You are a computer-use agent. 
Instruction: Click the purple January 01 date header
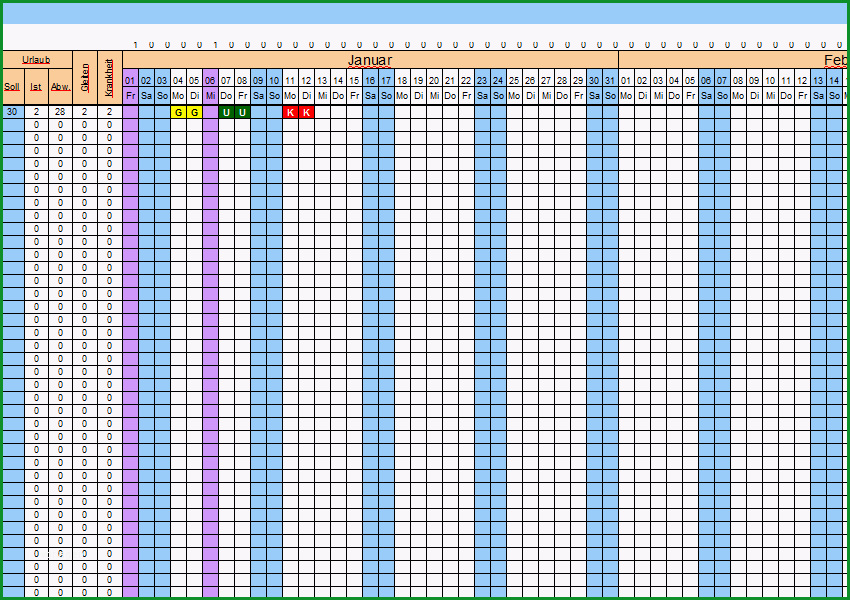[x=130, y=80]
